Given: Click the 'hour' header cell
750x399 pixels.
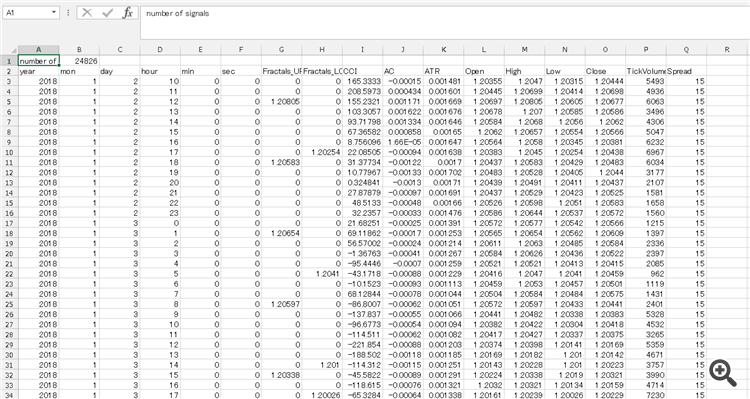Looking at the screenshot, I should [x=160, y=71].
